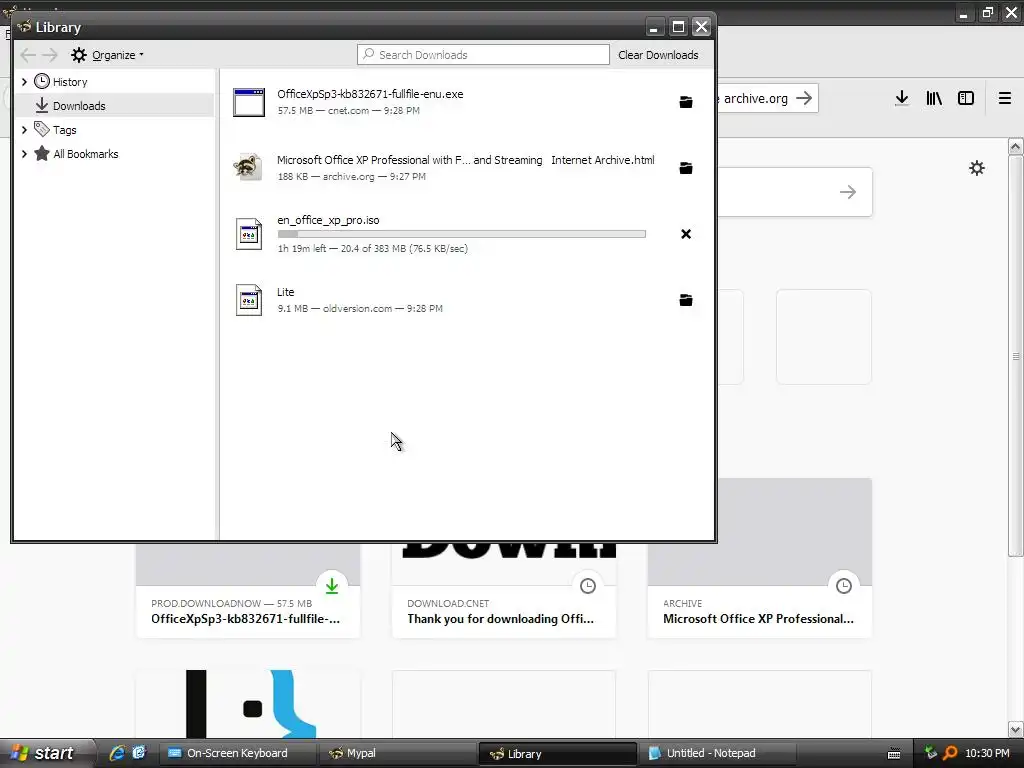
Task: Toggle sidebars icon in Mypal toolbar
Action: coord(966,98)
